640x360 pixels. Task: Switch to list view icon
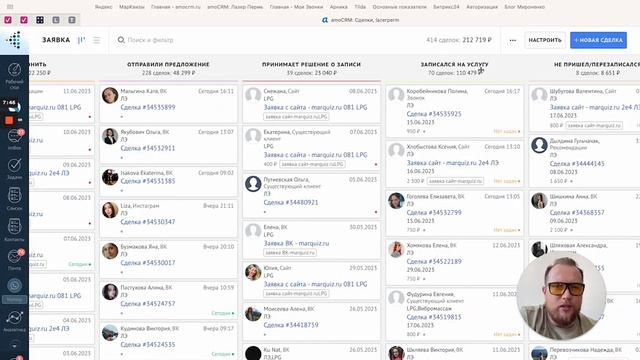(x=96, y=40)
